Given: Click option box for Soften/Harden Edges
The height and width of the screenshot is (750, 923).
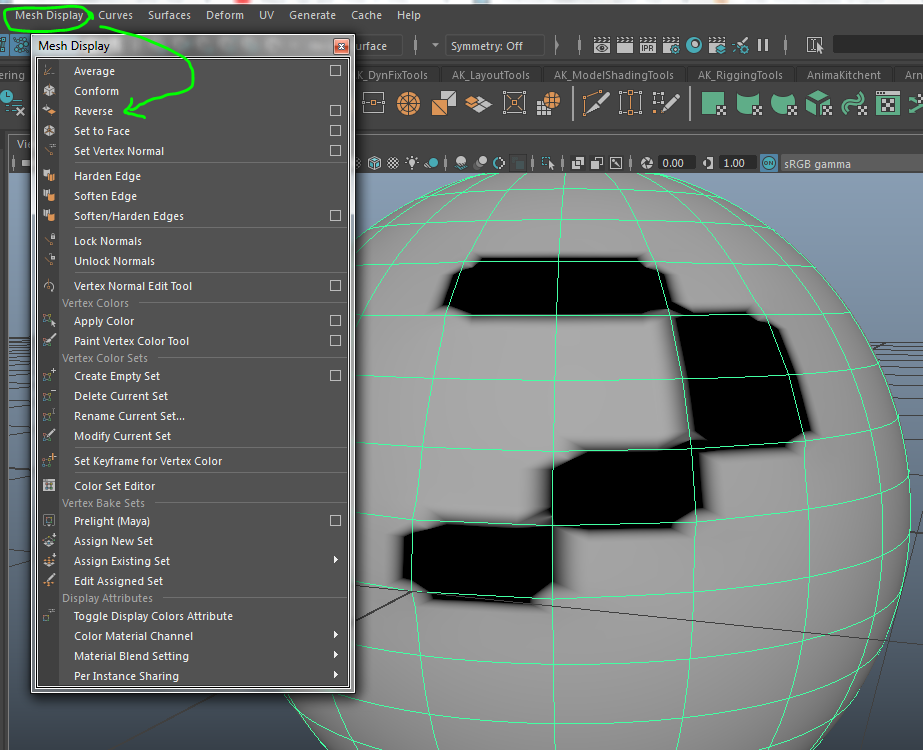Looking at the screenshot, I should point(335,216).
